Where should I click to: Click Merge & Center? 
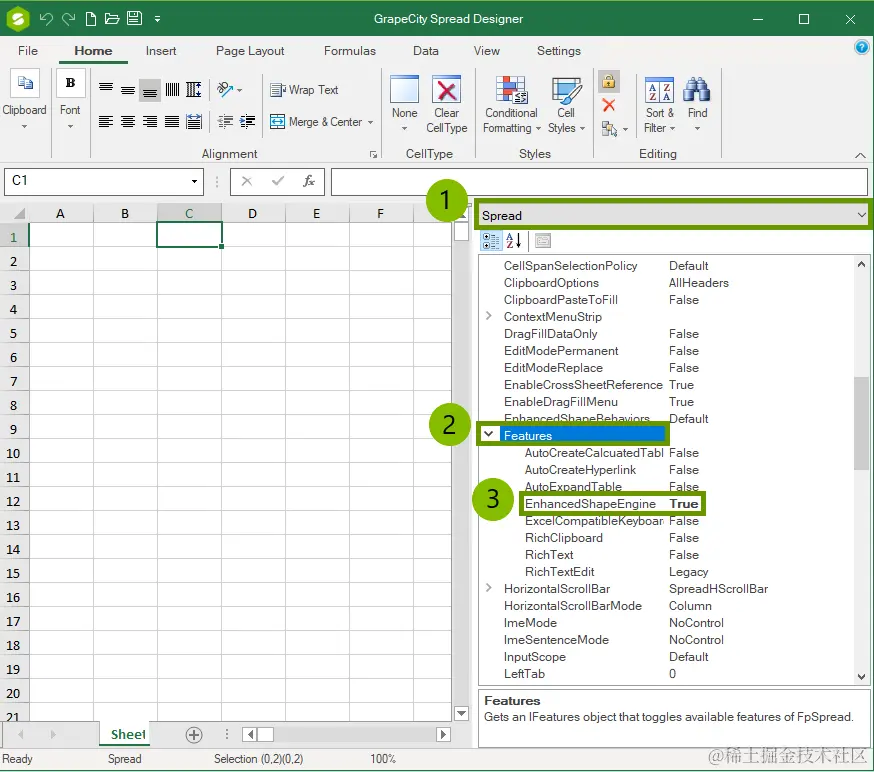pyautogui.click(x=315, y=122)
